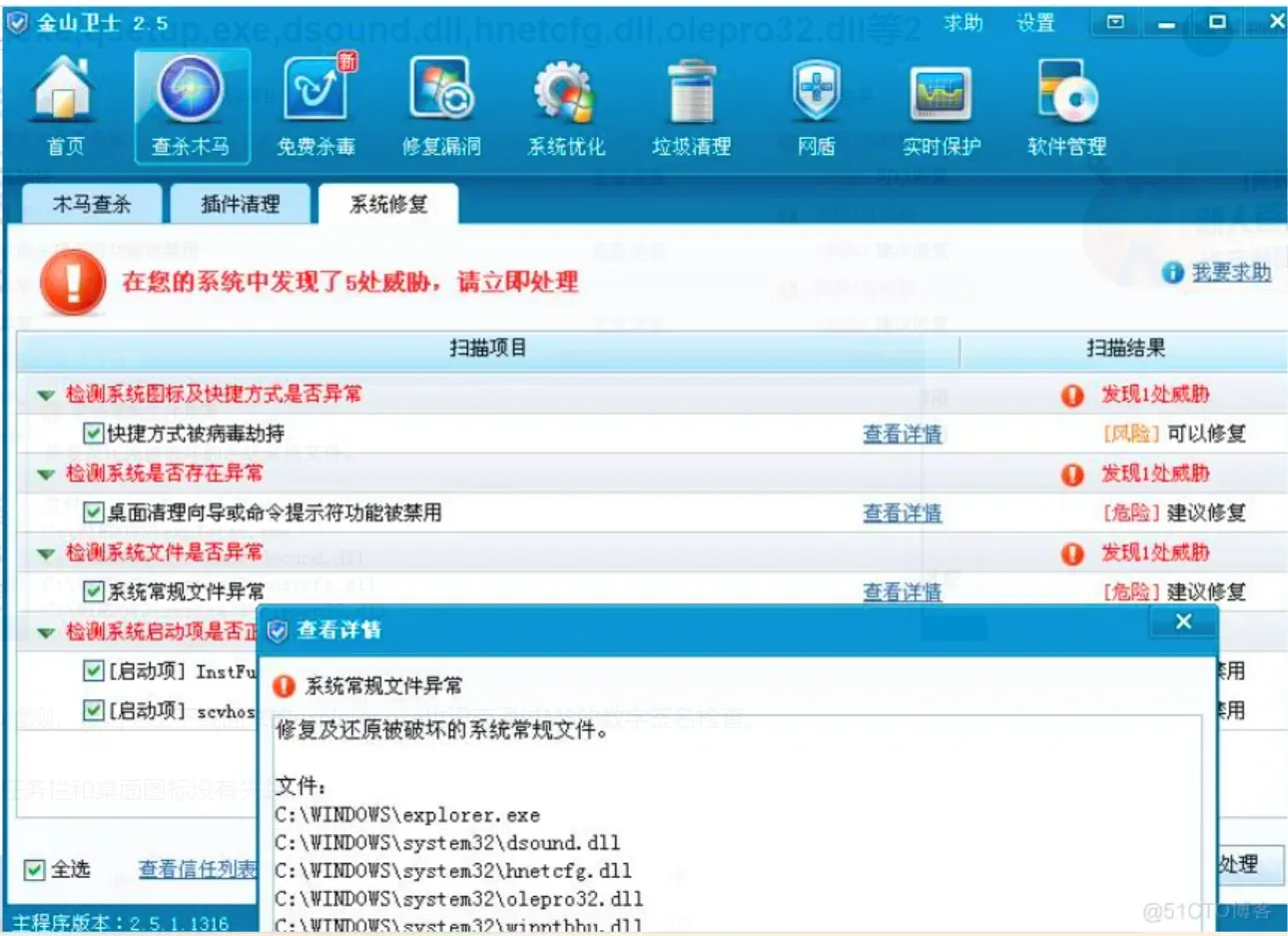Click the large red warning exclamation icon
The width and height of the screenshot is (1288, 936).
(73, 283)
